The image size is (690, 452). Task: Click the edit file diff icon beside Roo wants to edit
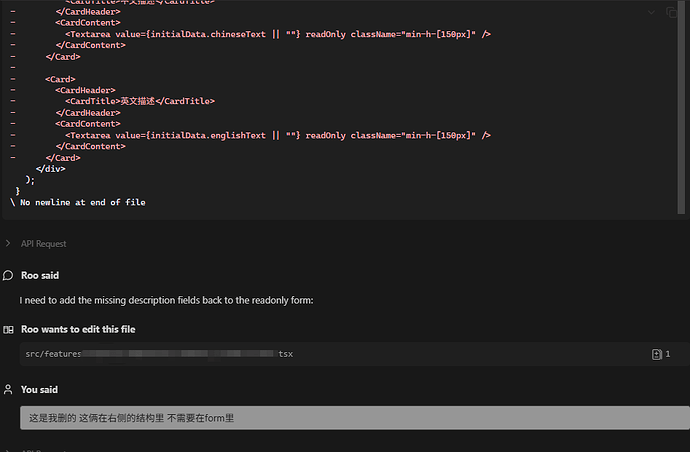click(8, 330)
